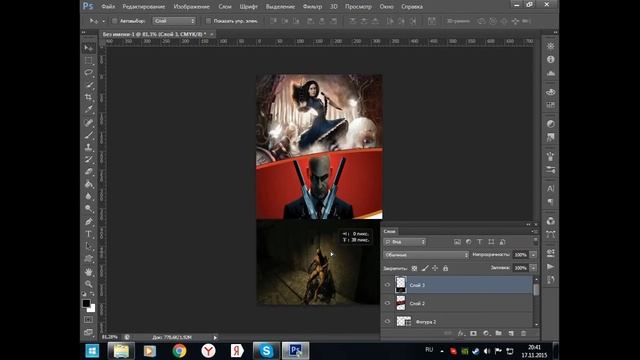Select the Hand tool
This screenshot has width=640, height=360.
click(x=89, y=271)
